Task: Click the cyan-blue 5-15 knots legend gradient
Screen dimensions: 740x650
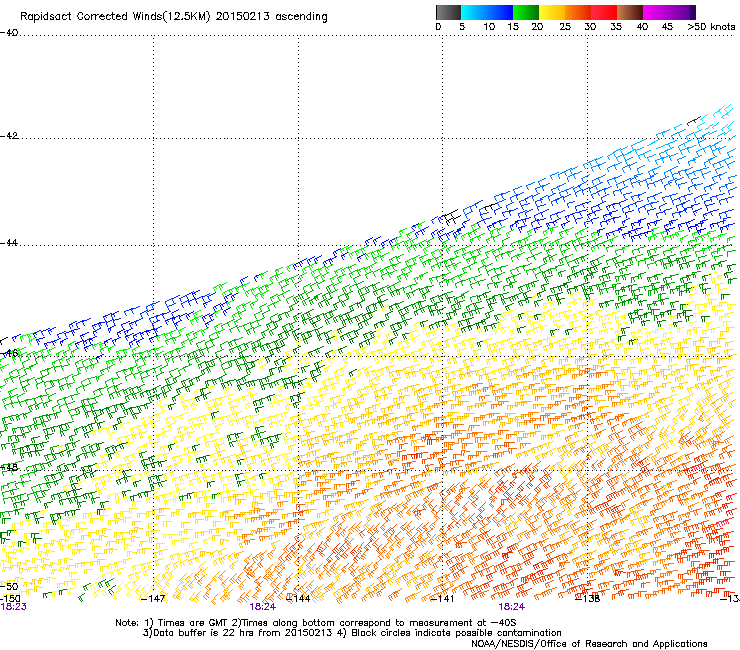Action: 487,12
